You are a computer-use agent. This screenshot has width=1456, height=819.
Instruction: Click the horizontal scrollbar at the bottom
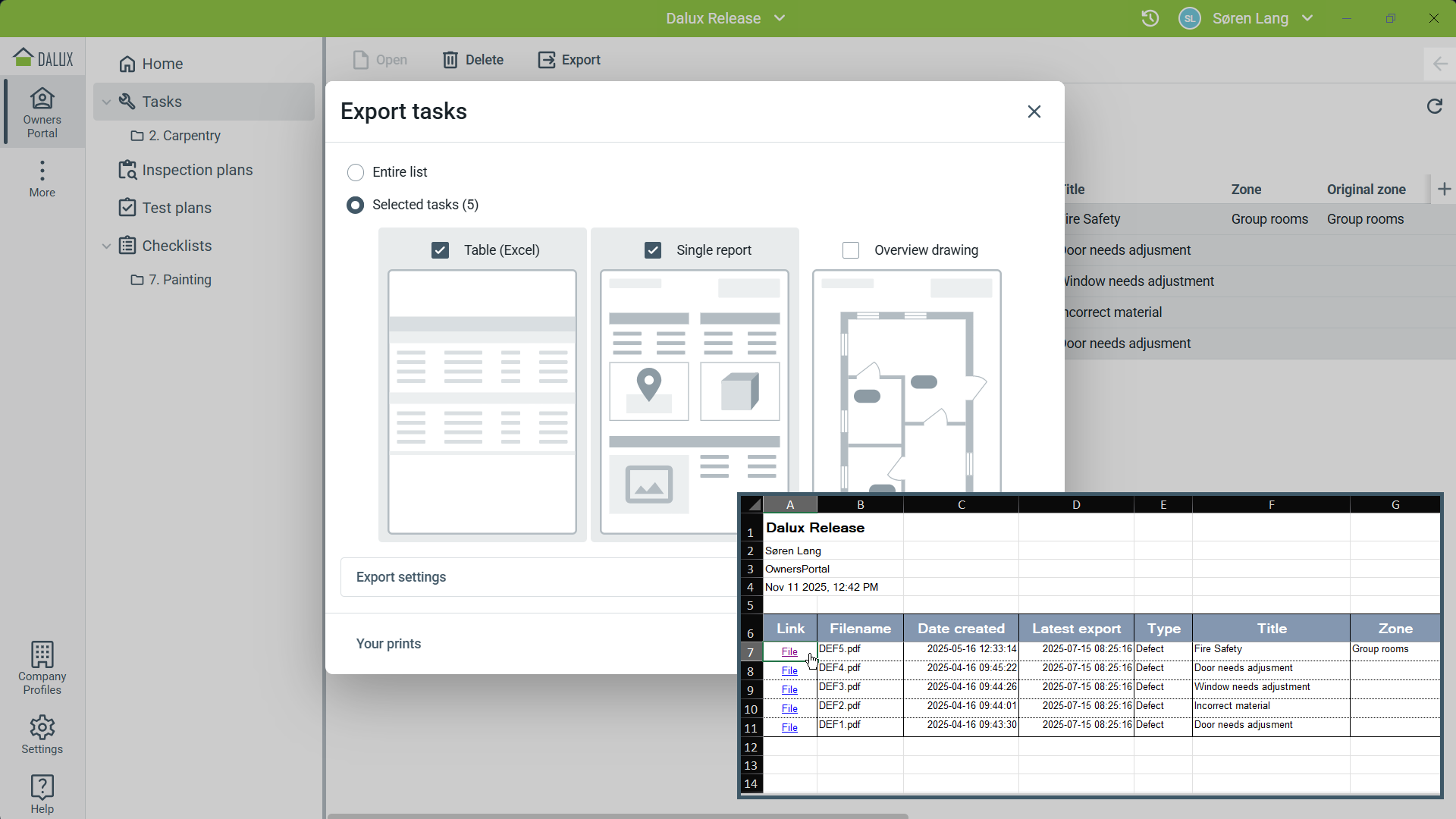[x=618, y=816]
